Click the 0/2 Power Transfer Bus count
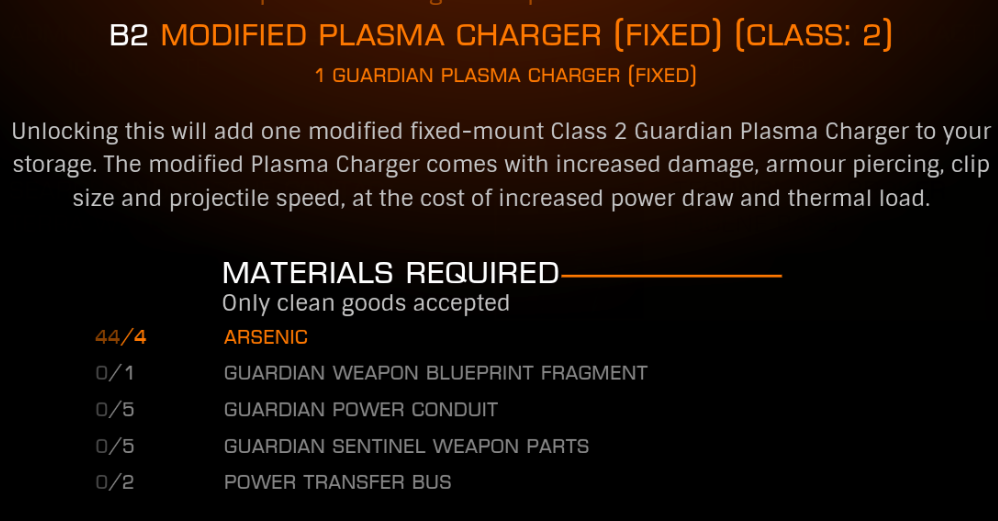The height and width of the screenshot is (521, 998). tap(115, 482)
